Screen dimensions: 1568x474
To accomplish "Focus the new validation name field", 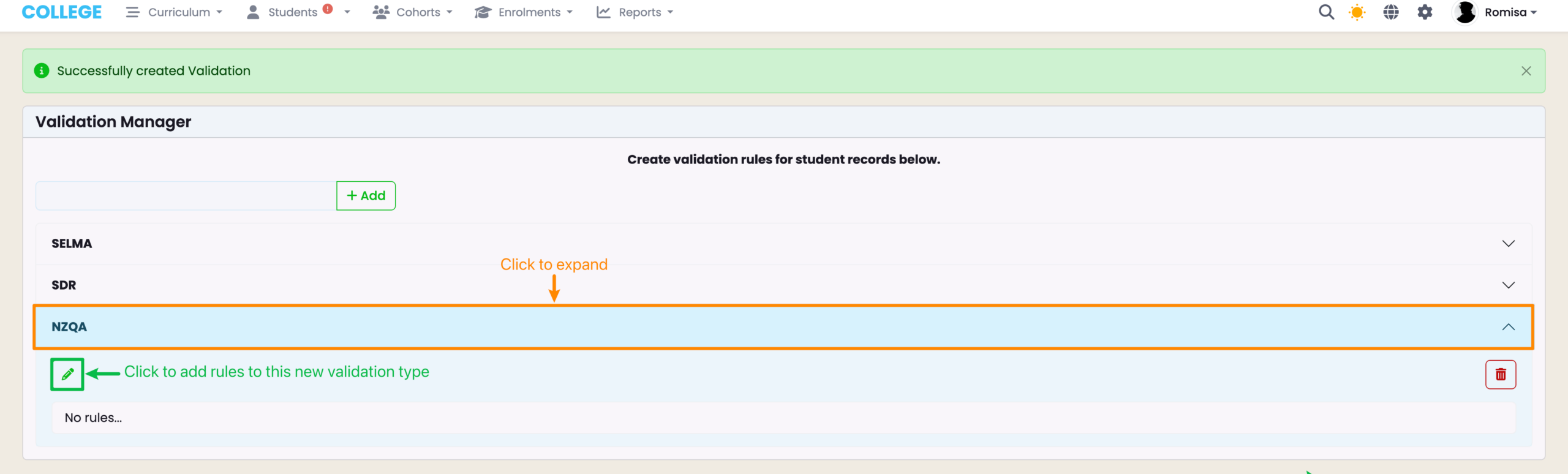I will pyautogui.click(x=186, y=196).
